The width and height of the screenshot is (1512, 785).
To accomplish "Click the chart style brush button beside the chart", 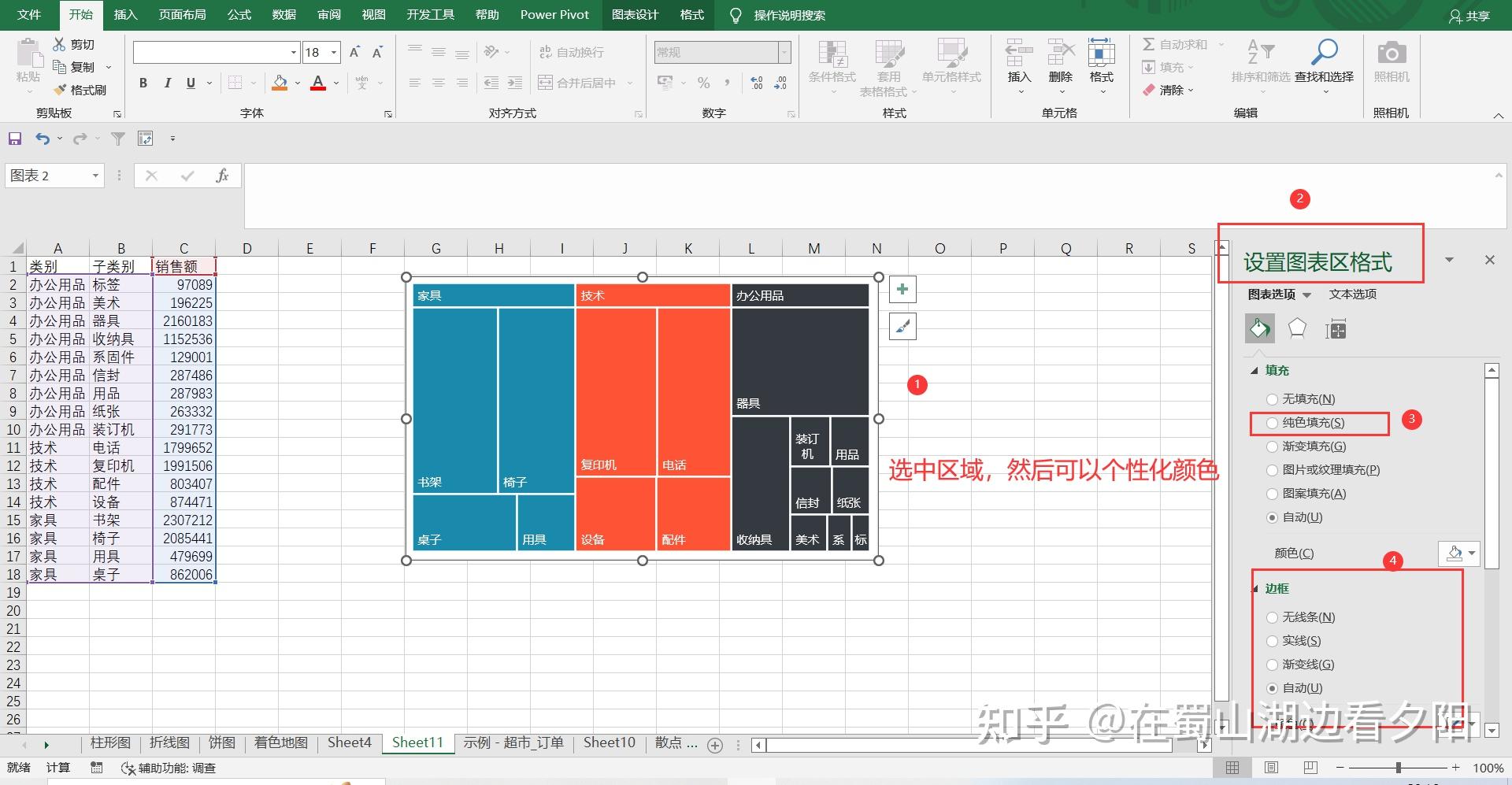I will pos(902,326).
